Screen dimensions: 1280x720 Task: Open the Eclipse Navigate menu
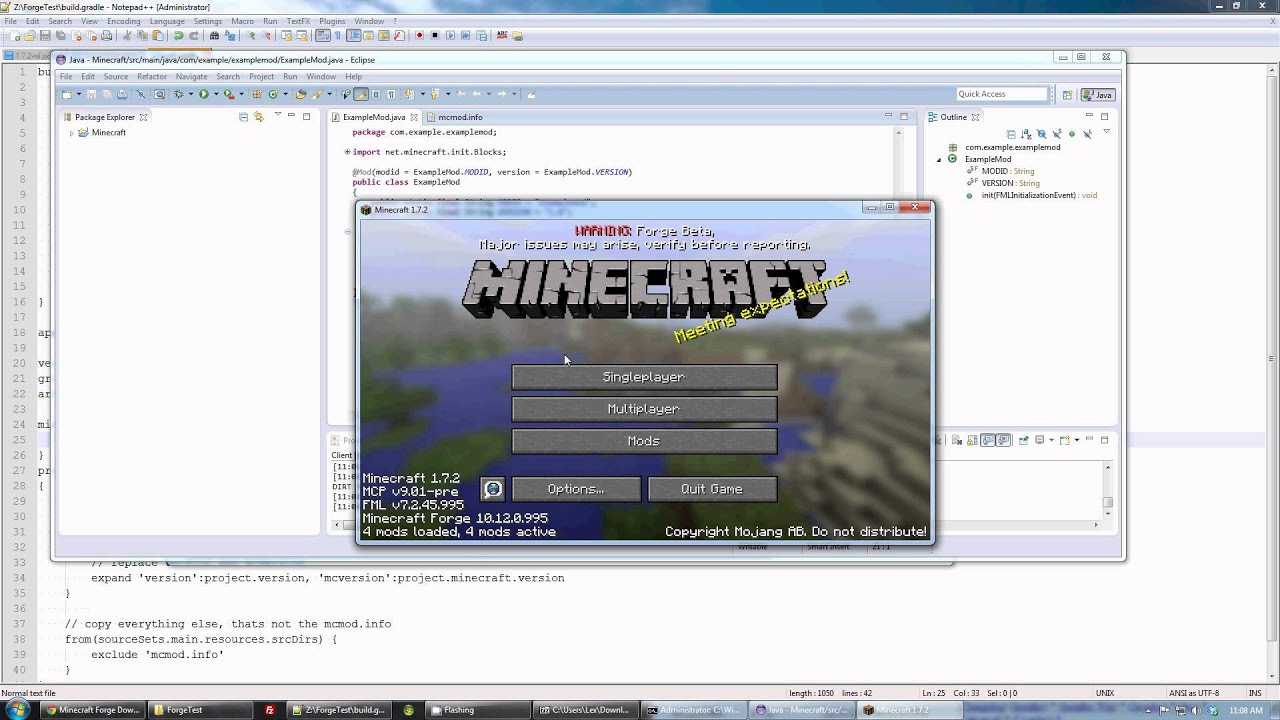tap(191, 77)
